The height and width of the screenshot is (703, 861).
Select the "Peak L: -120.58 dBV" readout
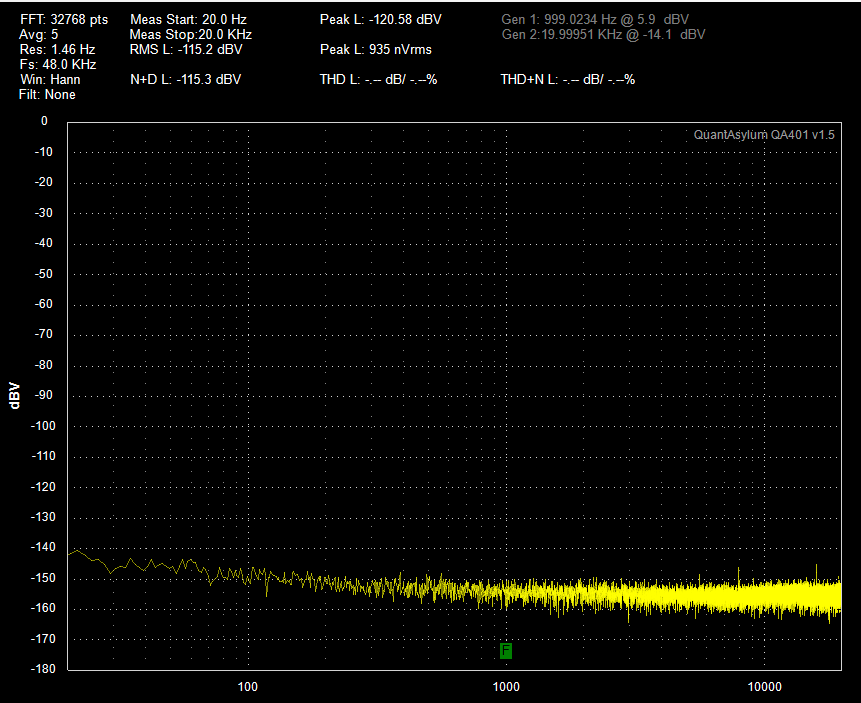(x=381, y=20)
